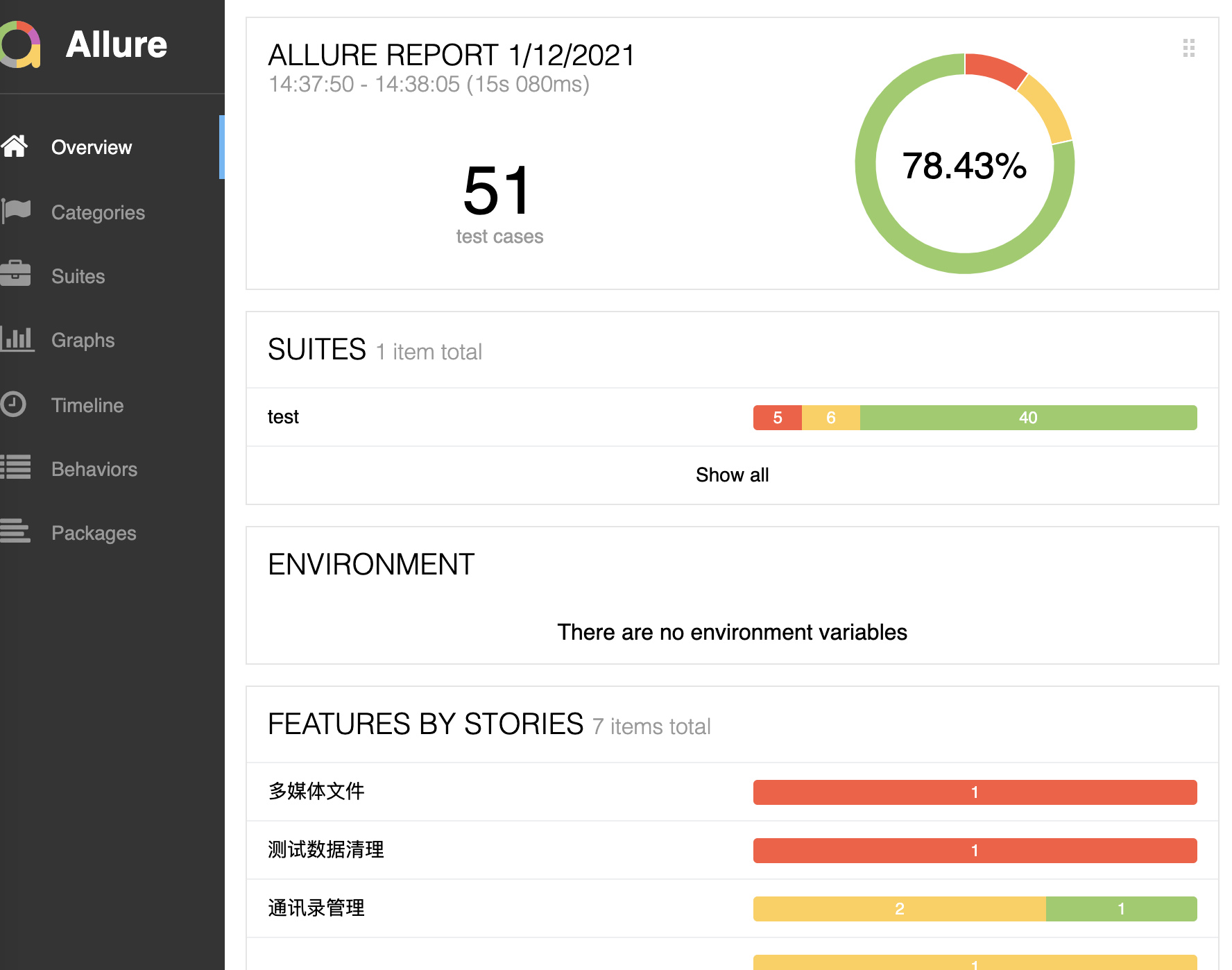The width and height of the screenshot is (1232, 970).
Task: Show all suites in the report
Action: 732,475
